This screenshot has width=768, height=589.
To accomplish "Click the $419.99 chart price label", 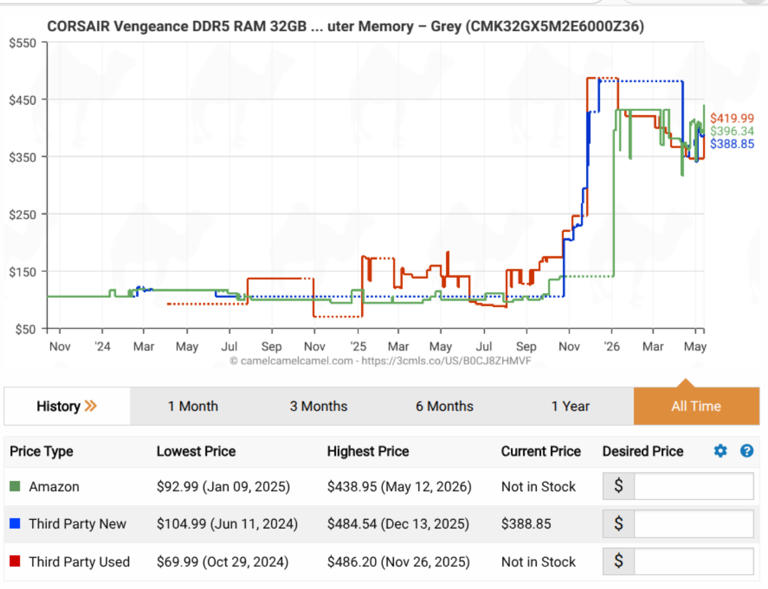I will click(732, 118).
